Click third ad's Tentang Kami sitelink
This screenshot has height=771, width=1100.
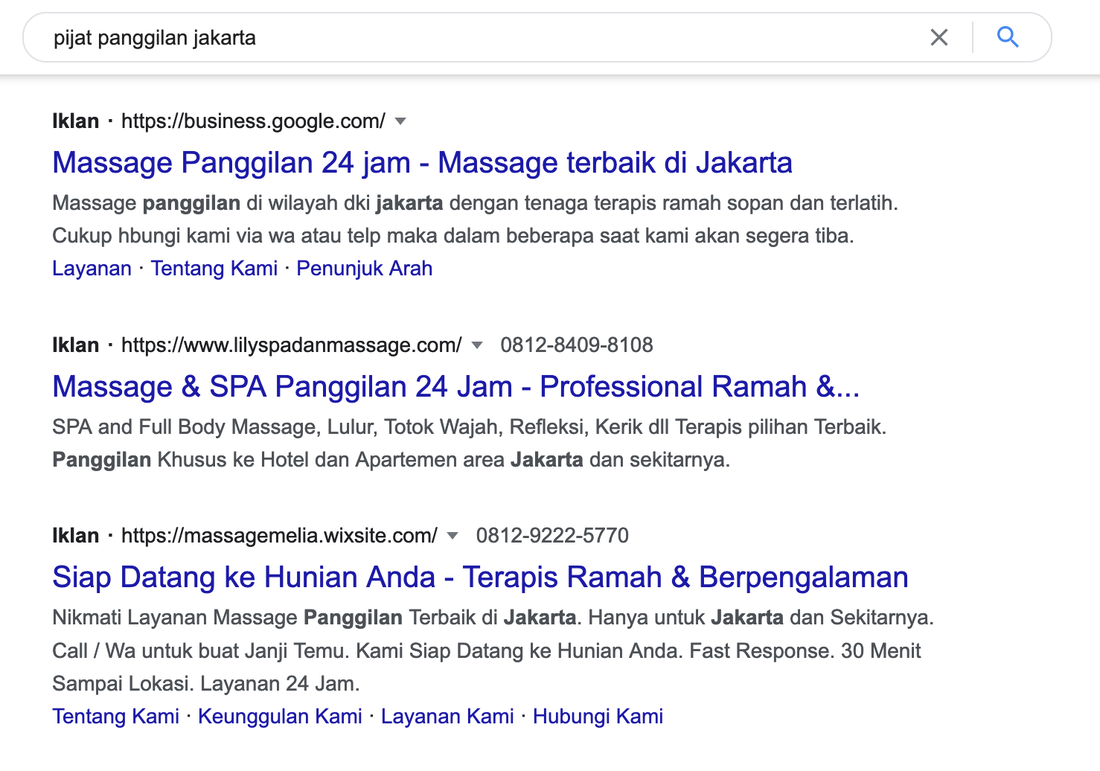tap(116, 716)
